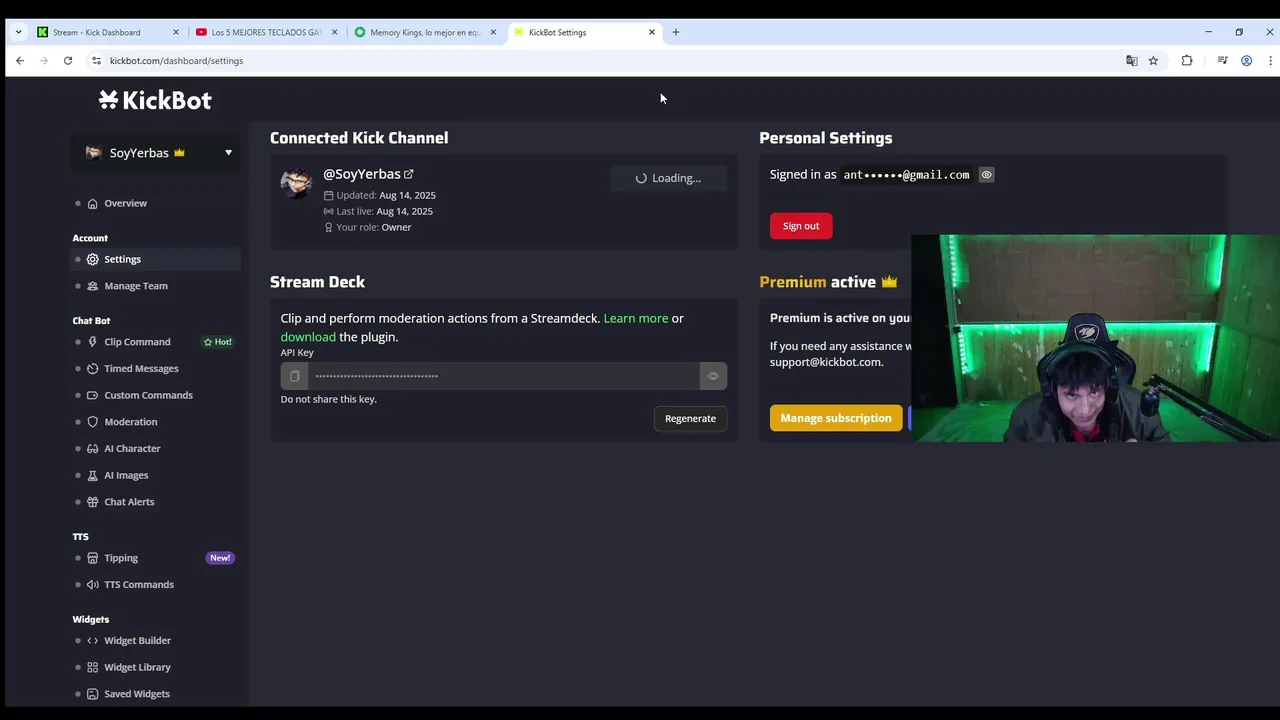Go back in browser
The width and height of the screenshot is (1280, 720).
pos(20,61)
